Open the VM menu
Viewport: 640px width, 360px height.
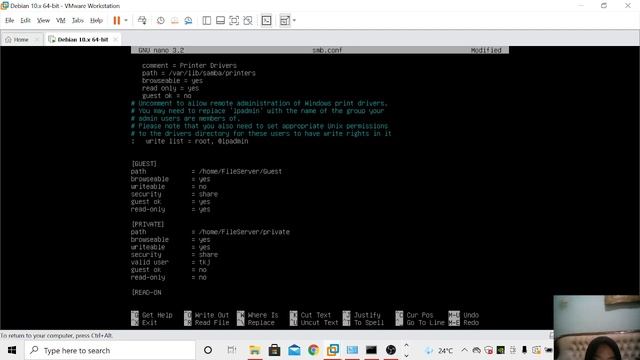click(x=60, y=20)
